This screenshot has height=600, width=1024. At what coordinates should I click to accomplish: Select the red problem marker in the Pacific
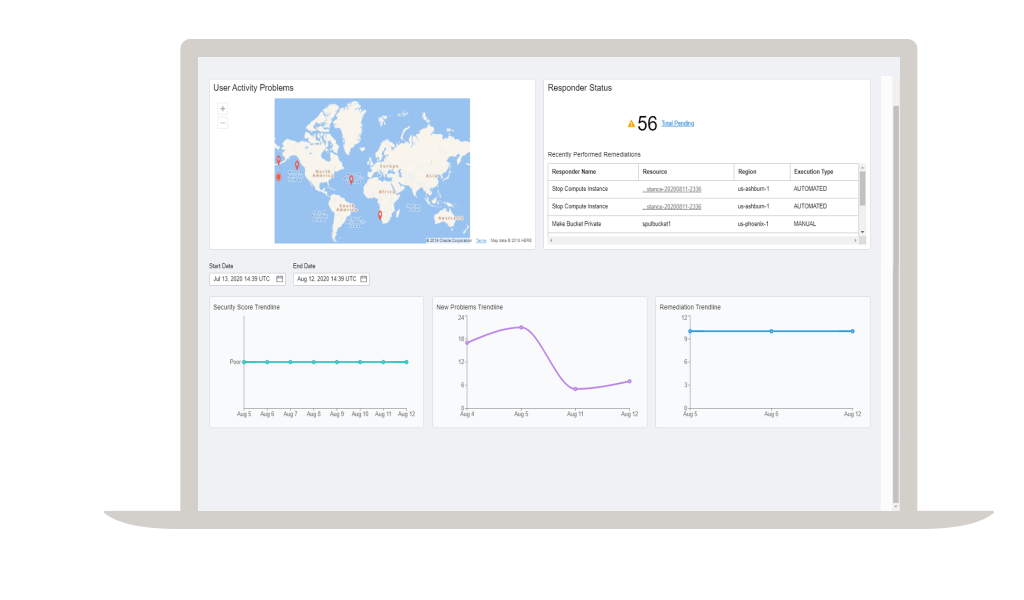pyautogui.click(x=279, y=177)
